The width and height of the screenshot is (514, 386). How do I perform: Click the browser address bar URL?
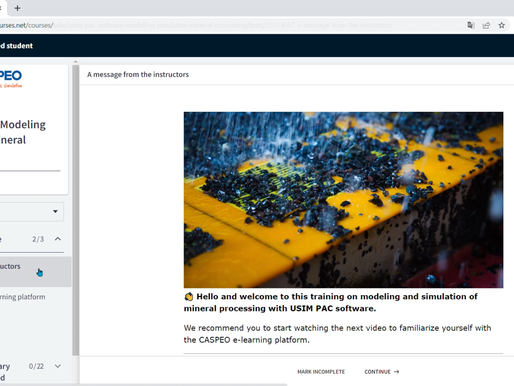pyautogui.click(x=196, y=25)
